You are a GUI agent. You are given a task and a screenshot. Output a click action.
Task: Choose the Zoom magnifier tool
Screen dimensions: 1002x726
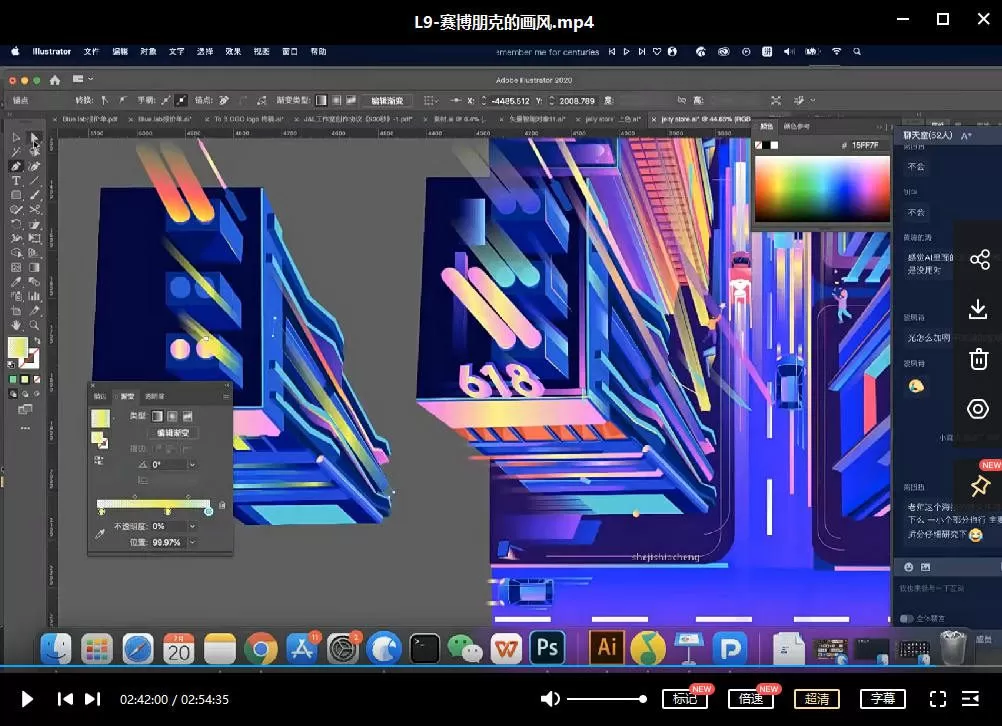tap(35, 325)
